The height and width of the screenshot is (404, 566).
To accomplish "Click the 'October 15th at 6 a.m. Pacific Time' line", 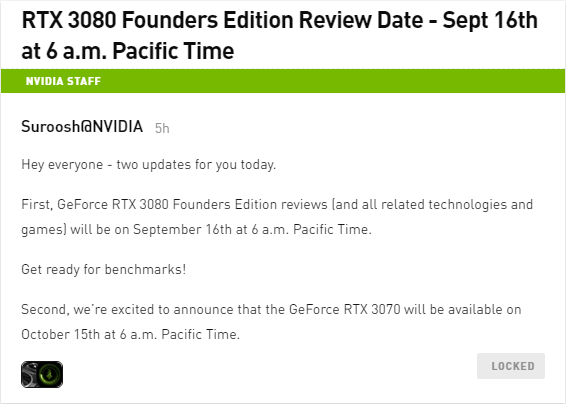I will click(130, 335).
